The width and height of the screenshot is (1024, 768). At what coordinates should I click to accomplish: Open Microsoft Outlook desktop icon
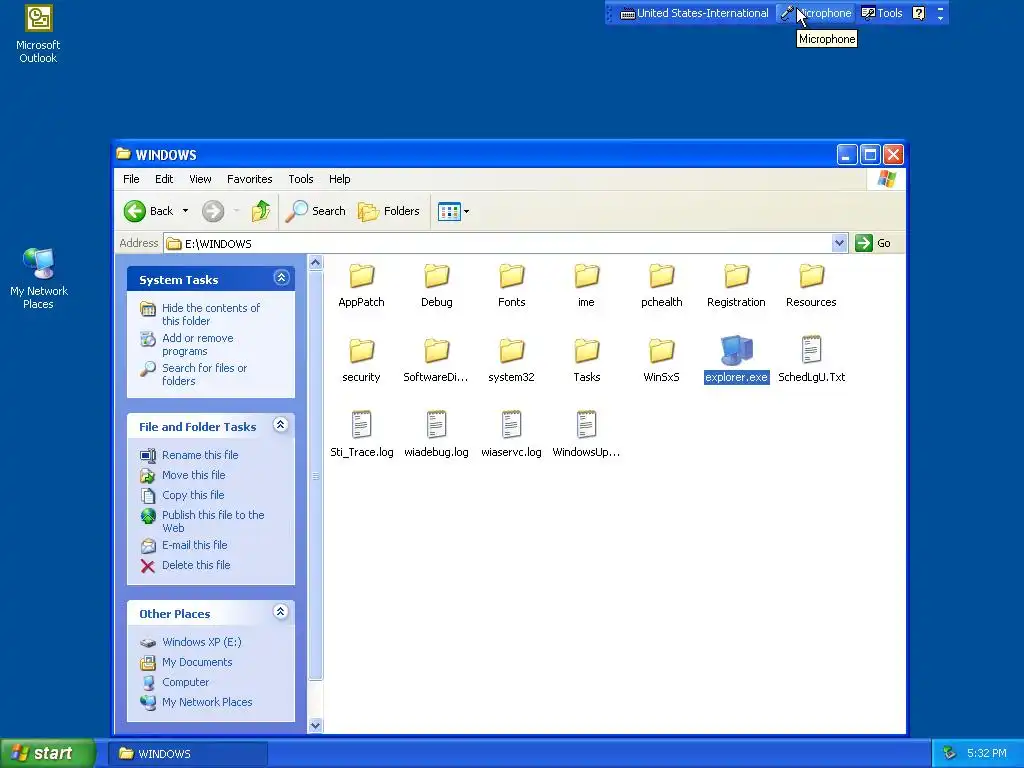(38, 34)
